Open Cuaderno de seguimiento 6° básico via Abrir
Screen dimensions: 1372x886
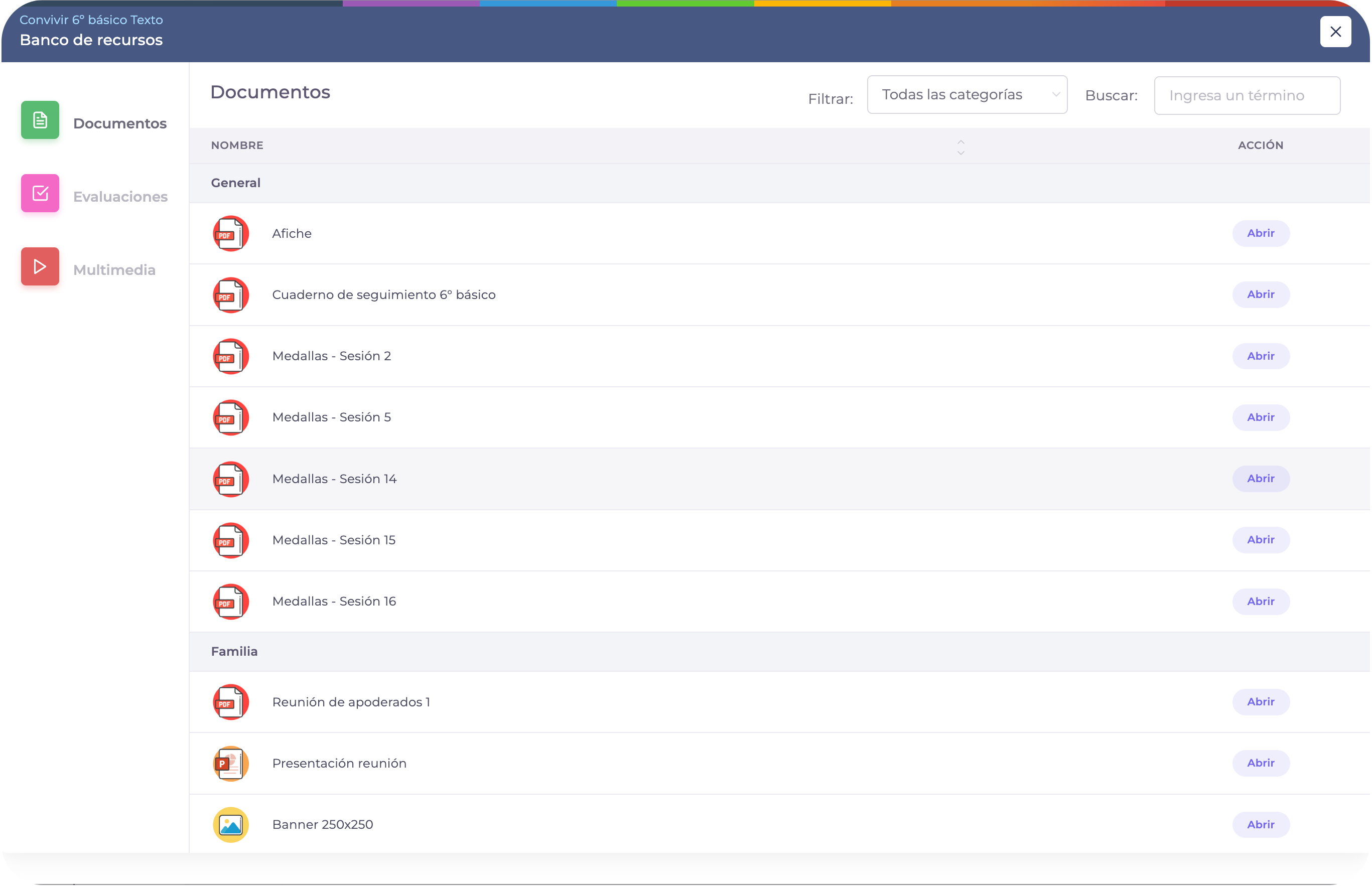(x=1261, y=294)
